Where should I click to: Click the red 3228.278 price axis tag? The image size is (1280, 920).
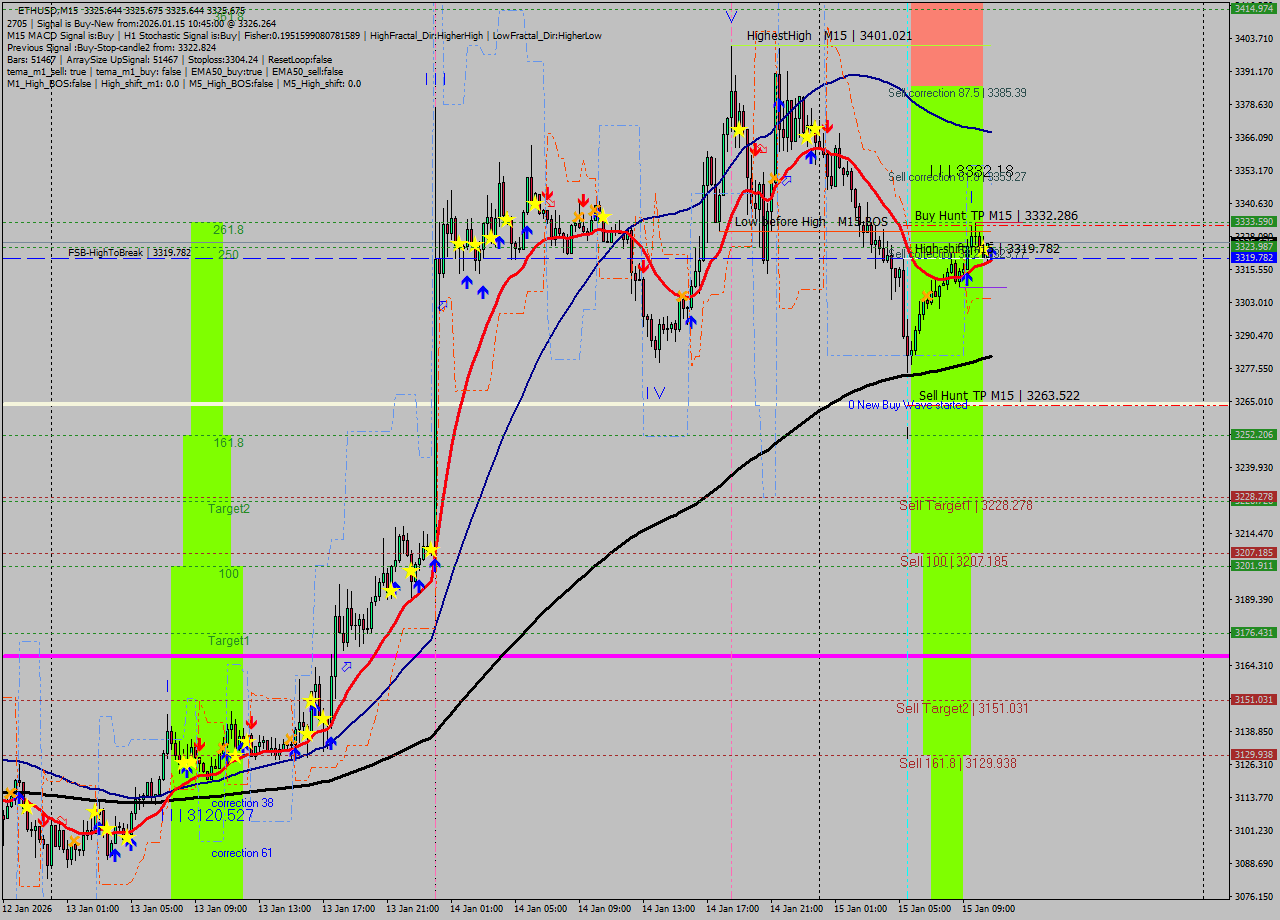pyautogui.click(x=1253, y=497)
